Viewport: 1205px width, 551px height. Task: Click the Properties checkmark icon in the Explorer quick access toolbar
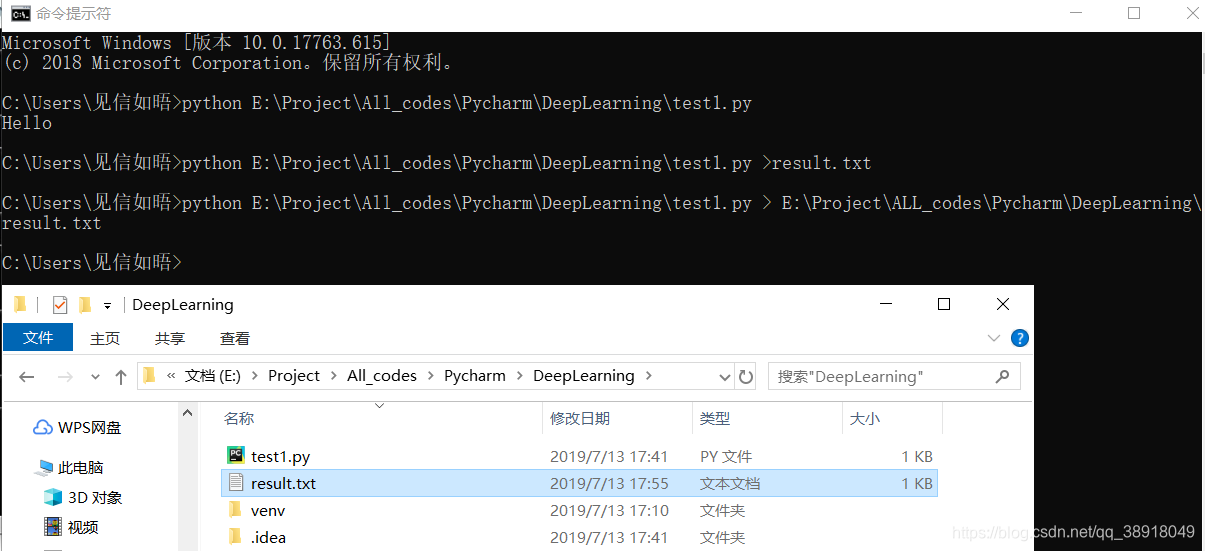(x=59, y=305)
